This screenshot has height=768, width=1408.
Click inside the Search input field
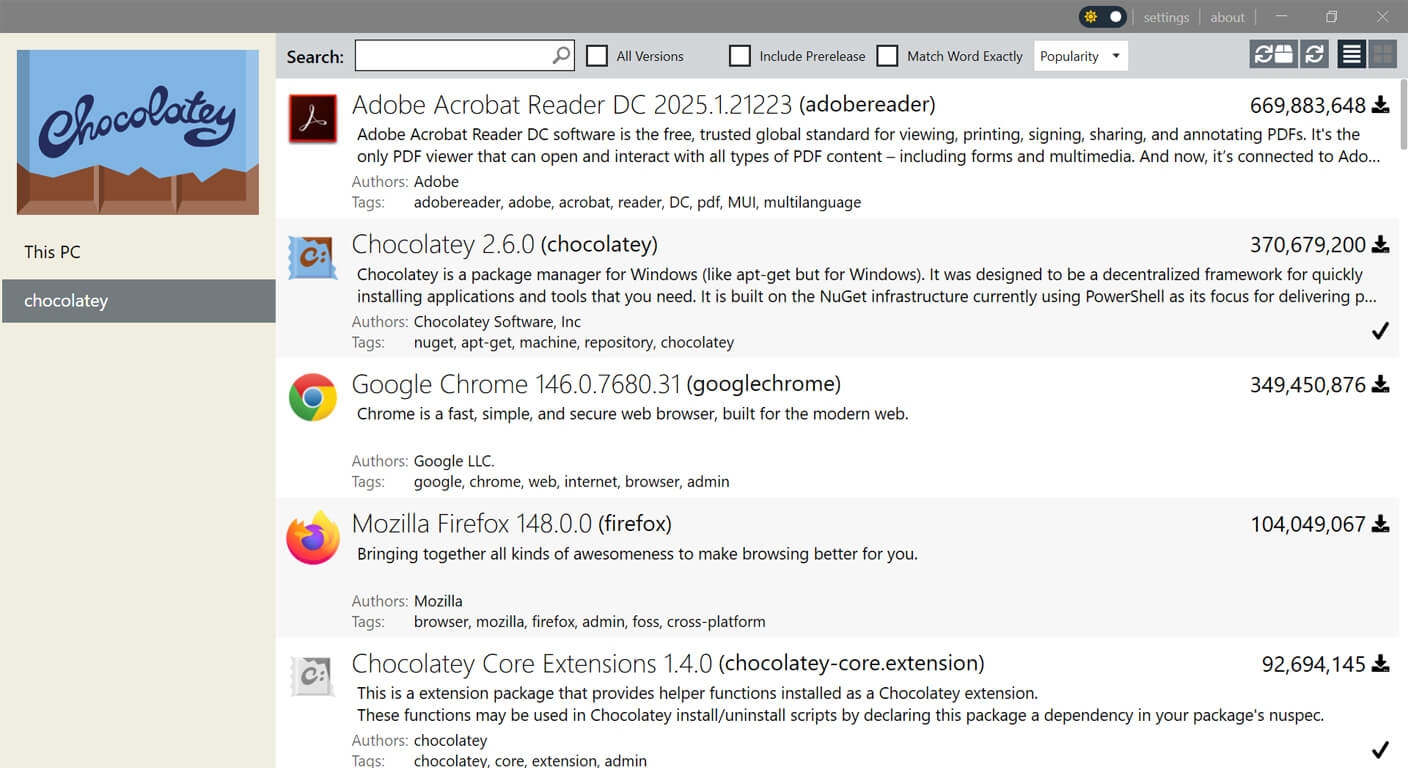pyautogui.click(x=464, y=56)
